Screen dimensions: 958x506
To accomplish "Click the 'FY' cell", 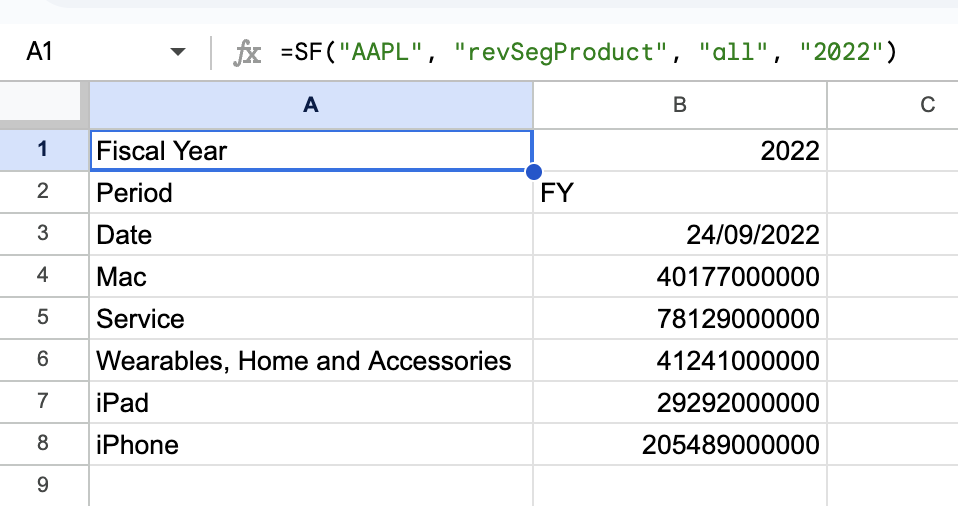I will click(680, 192).
